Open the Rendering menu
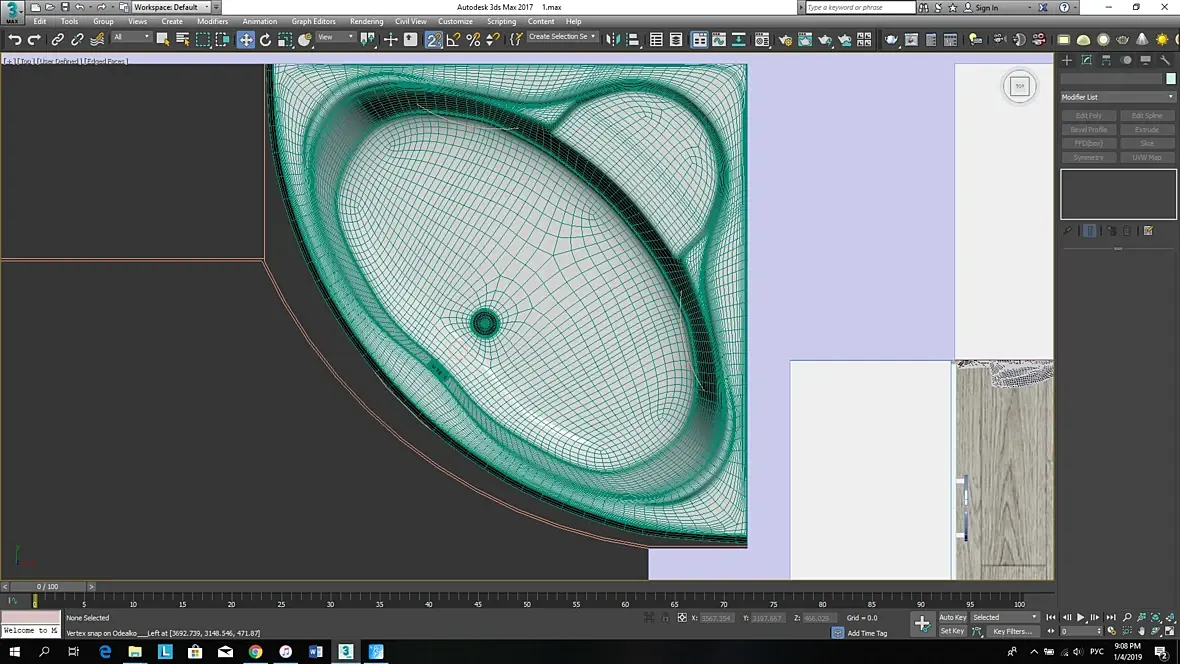 coord(366,21)
